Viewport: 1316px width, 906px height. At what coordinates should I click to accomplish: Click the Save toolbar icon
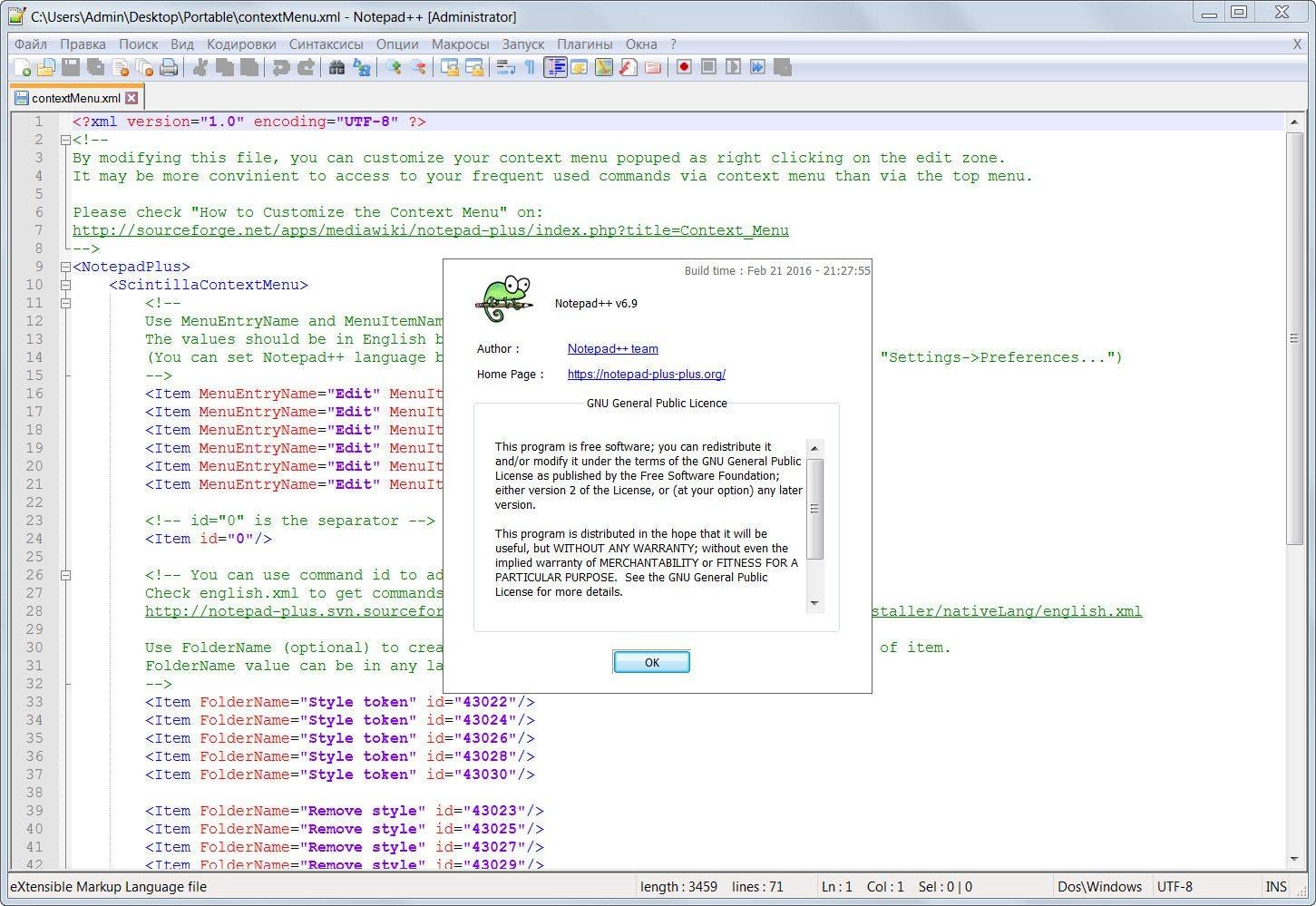click(71, 67)
